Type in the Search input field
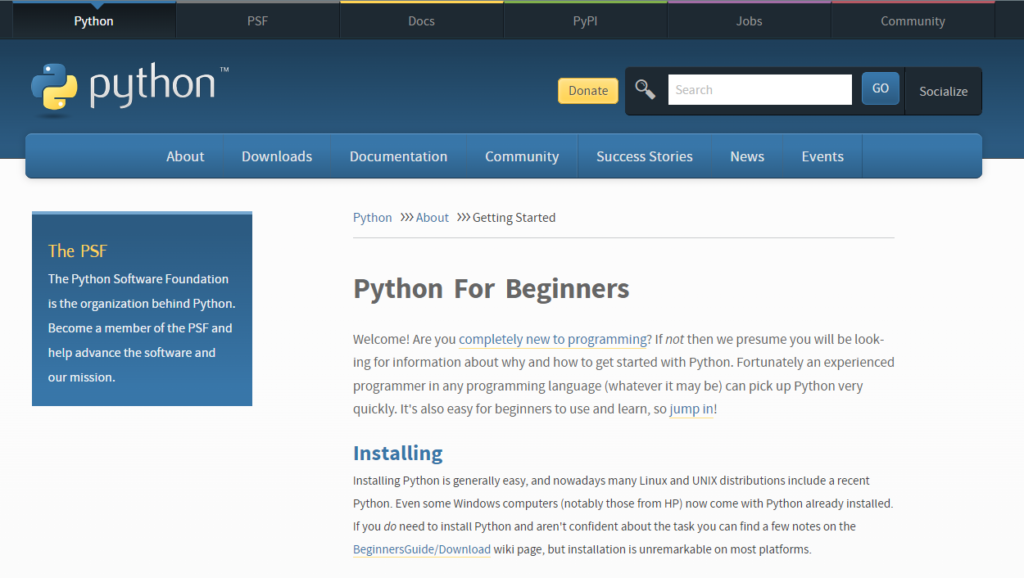1024x578 pixels. [759, 90]
